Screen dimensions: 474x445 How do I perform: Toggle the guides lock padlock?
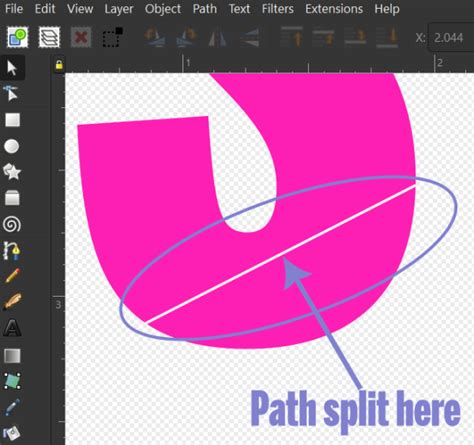coord(59,65)
